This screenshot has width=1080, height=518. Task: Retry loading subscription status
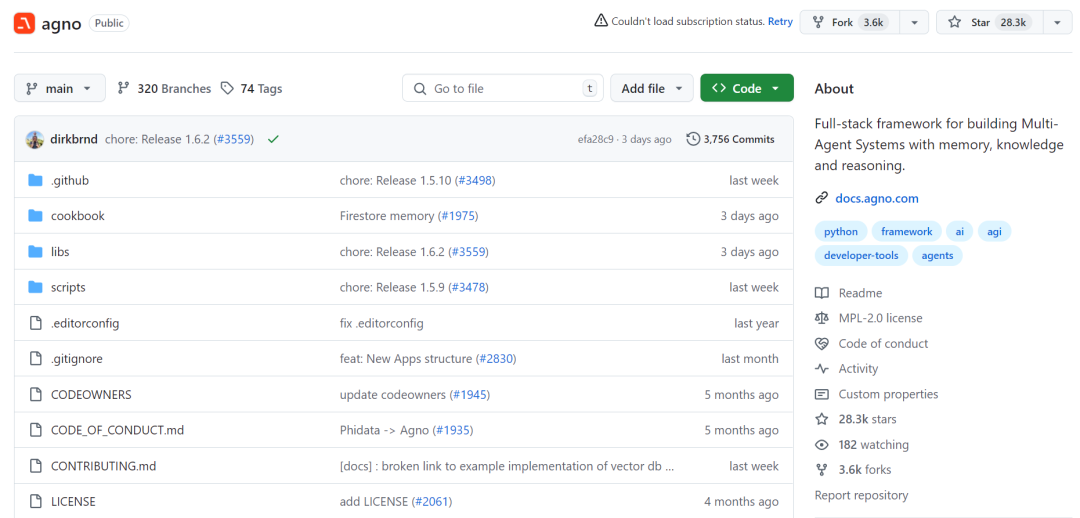tap(780, 21)
